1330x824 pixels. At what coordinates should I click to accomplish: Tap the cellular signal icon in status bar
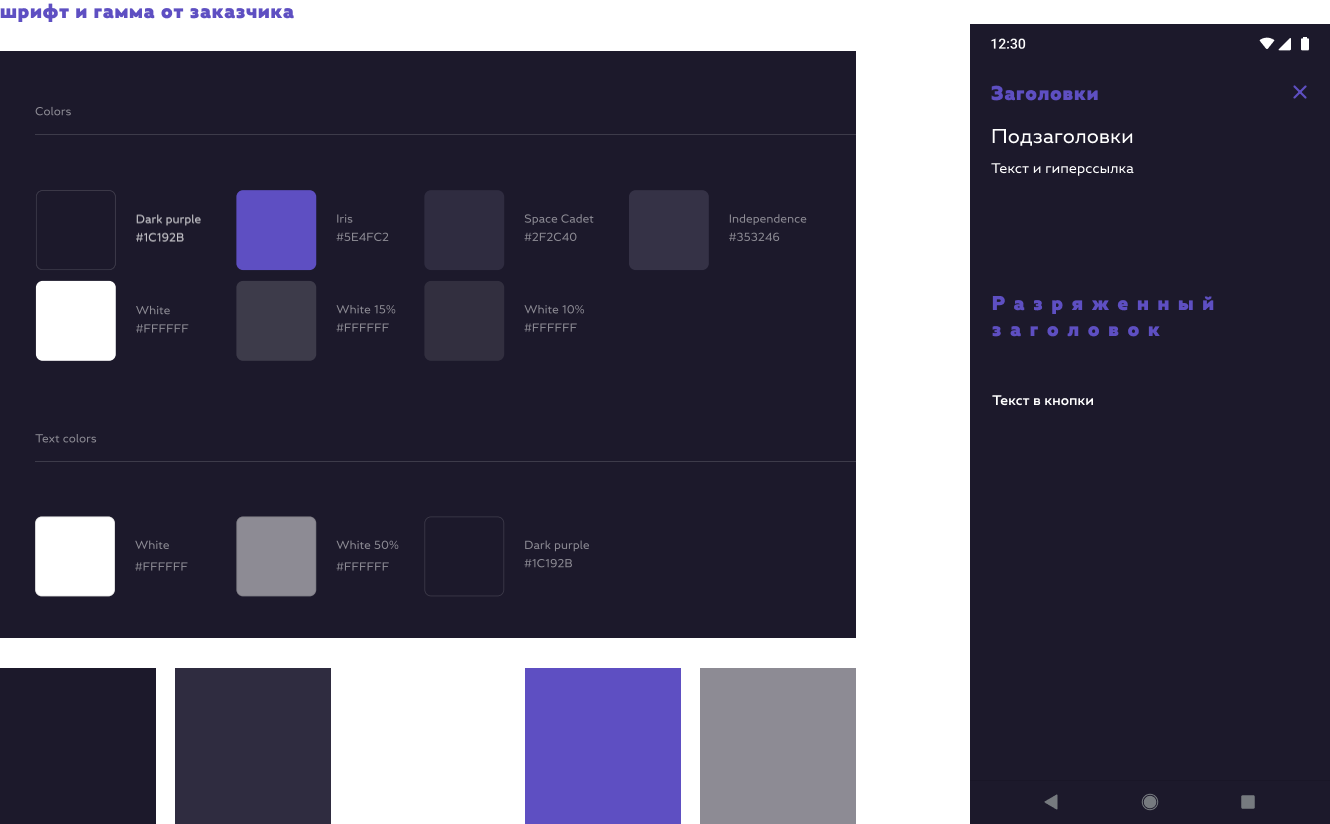(1285, 44)
